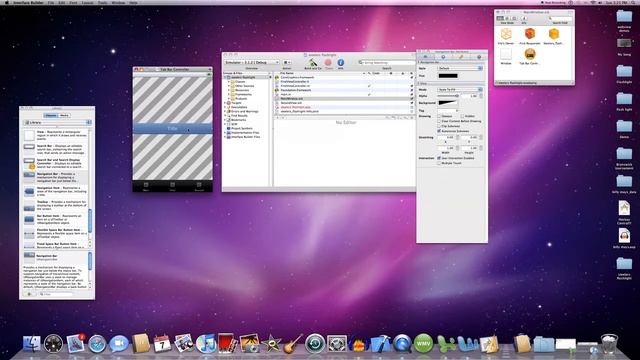640x360 pixels.
Task: Select the Tab Bar Controller icon in MainWindow.xib
Action: click(530, 54)
